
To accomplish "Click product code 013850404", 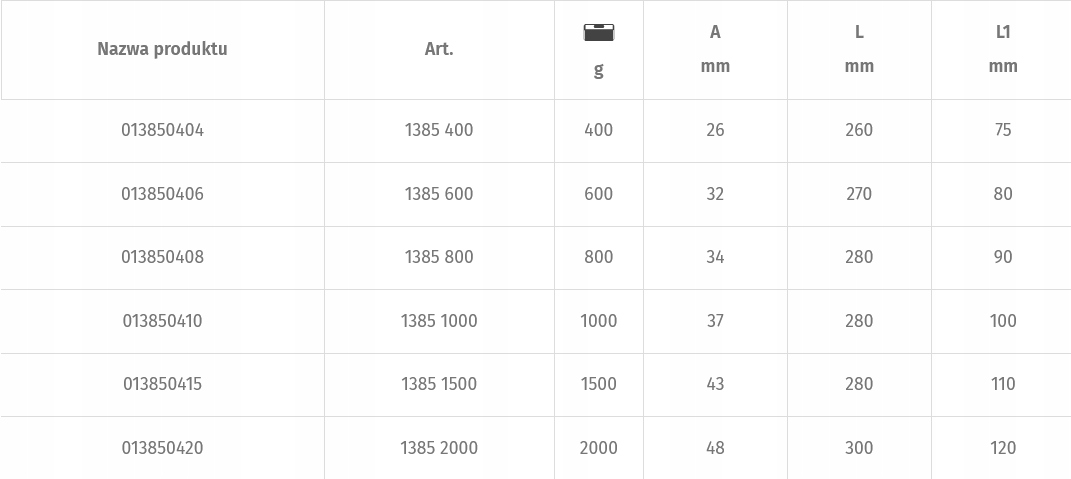I will coord(163,130).
